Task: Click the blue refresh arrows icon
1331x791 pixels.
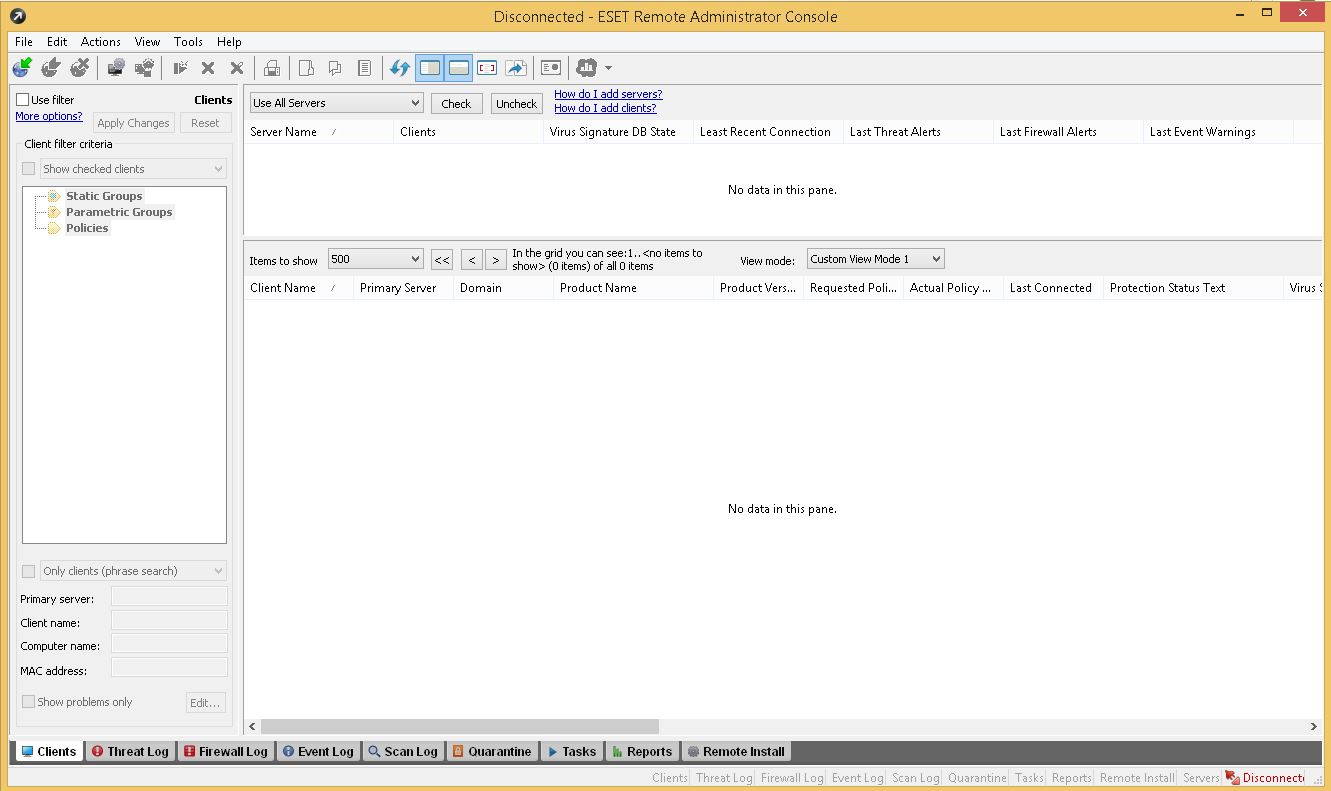Action: click(400, 68)
